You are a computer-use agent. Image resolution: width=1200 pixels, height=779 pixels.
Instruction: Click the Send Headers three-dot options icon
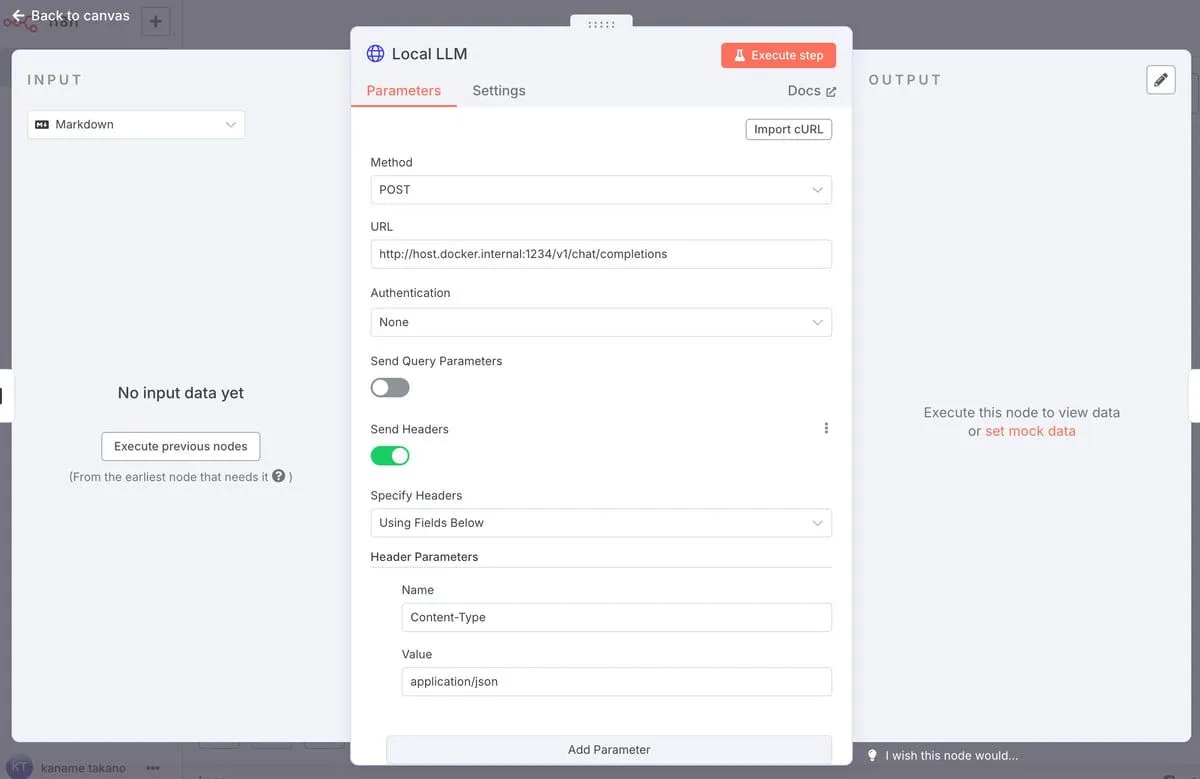point(826,428)
